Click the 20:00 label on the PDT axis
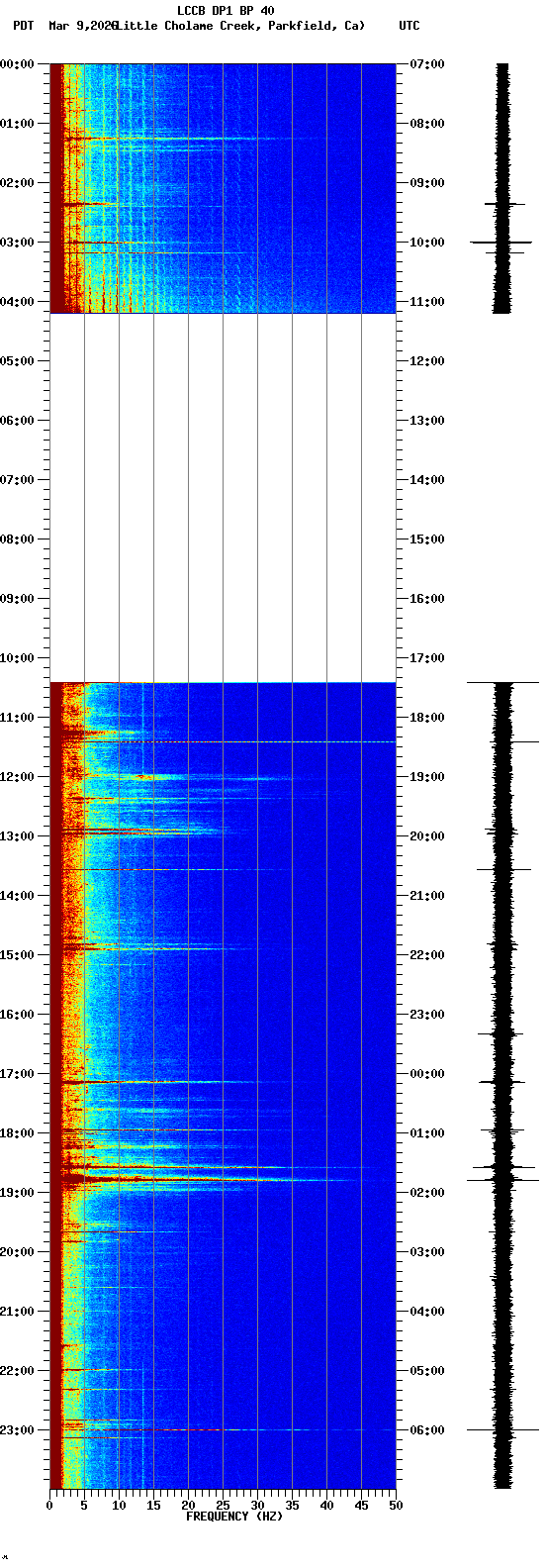546x1568 pixels. [16, 1251]
